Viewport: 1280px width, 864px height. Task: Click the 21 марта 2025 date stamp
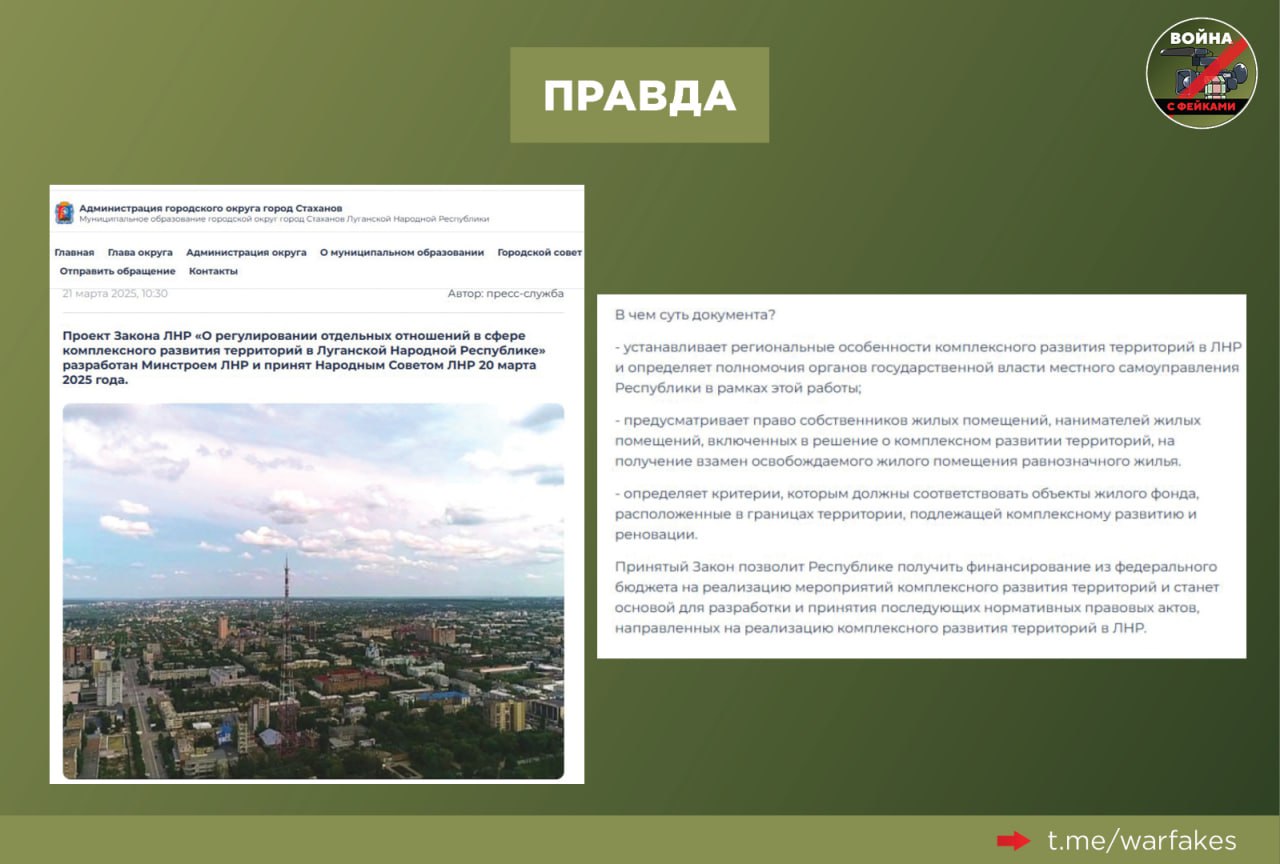tap(115, 294)
